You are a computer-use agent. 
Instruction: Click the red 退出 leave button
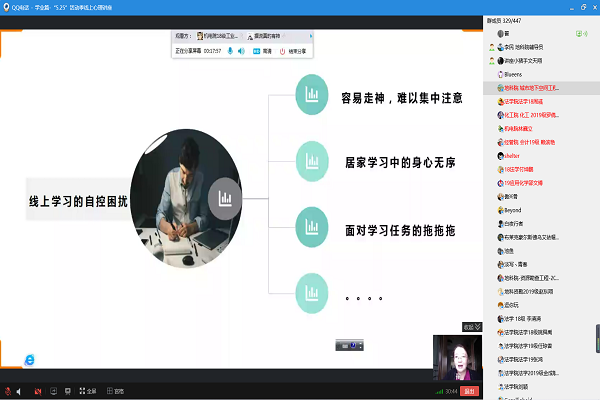[x=469, y=391]
